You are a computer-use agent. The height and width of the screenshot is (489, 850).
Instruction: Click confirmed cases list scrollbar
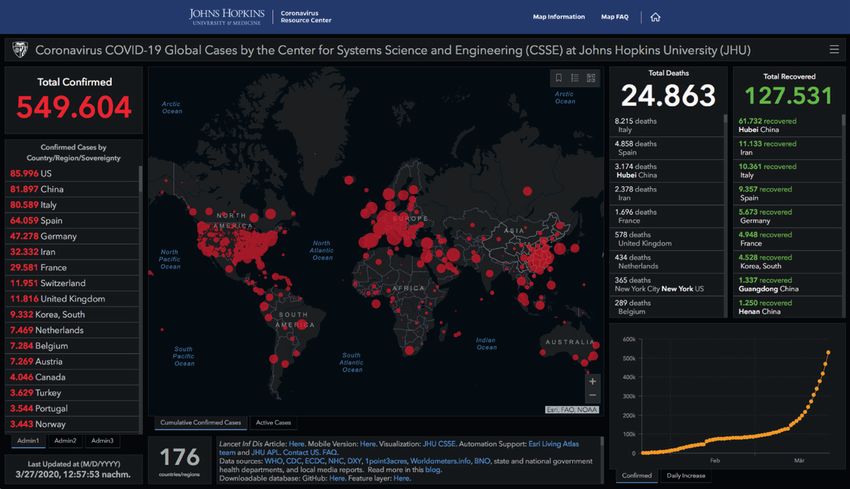tap(141, 179)
